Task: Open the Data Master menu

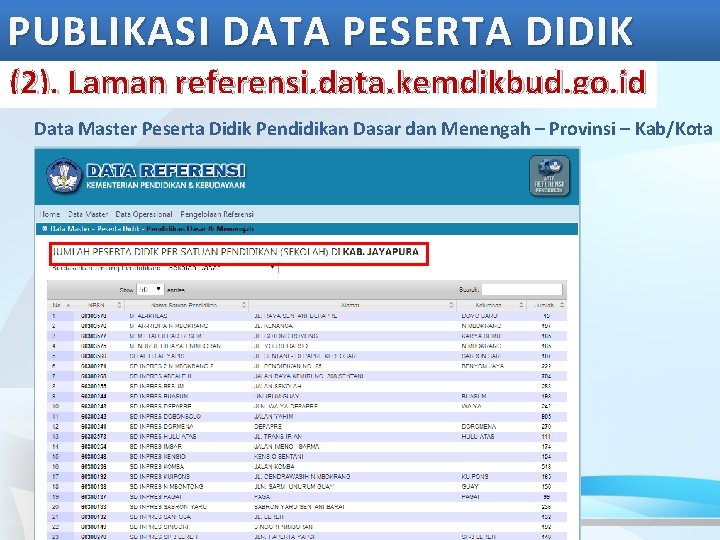Action: (x=88, y=214)
